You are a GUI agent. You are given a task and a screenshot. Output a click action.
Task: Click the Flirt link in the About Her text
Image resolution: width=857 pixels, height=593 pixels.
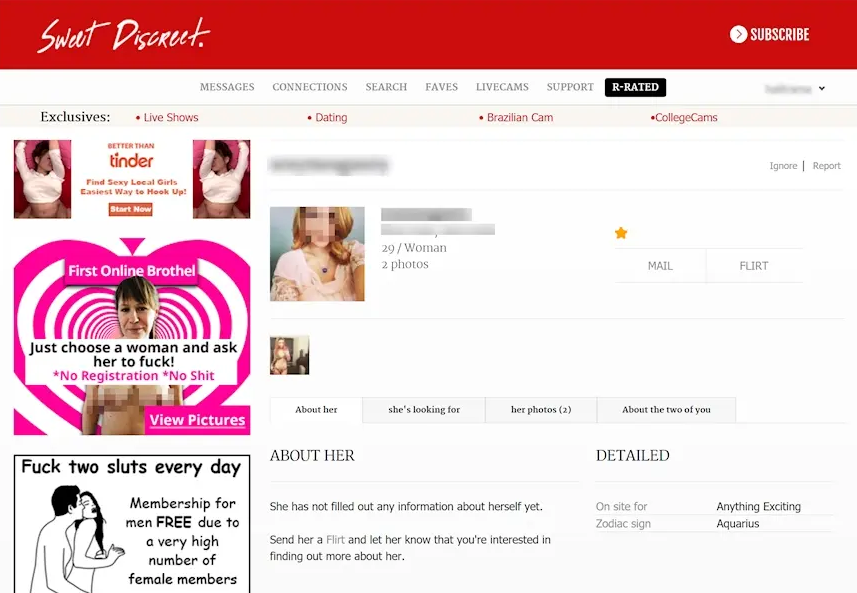coord(337,539)
